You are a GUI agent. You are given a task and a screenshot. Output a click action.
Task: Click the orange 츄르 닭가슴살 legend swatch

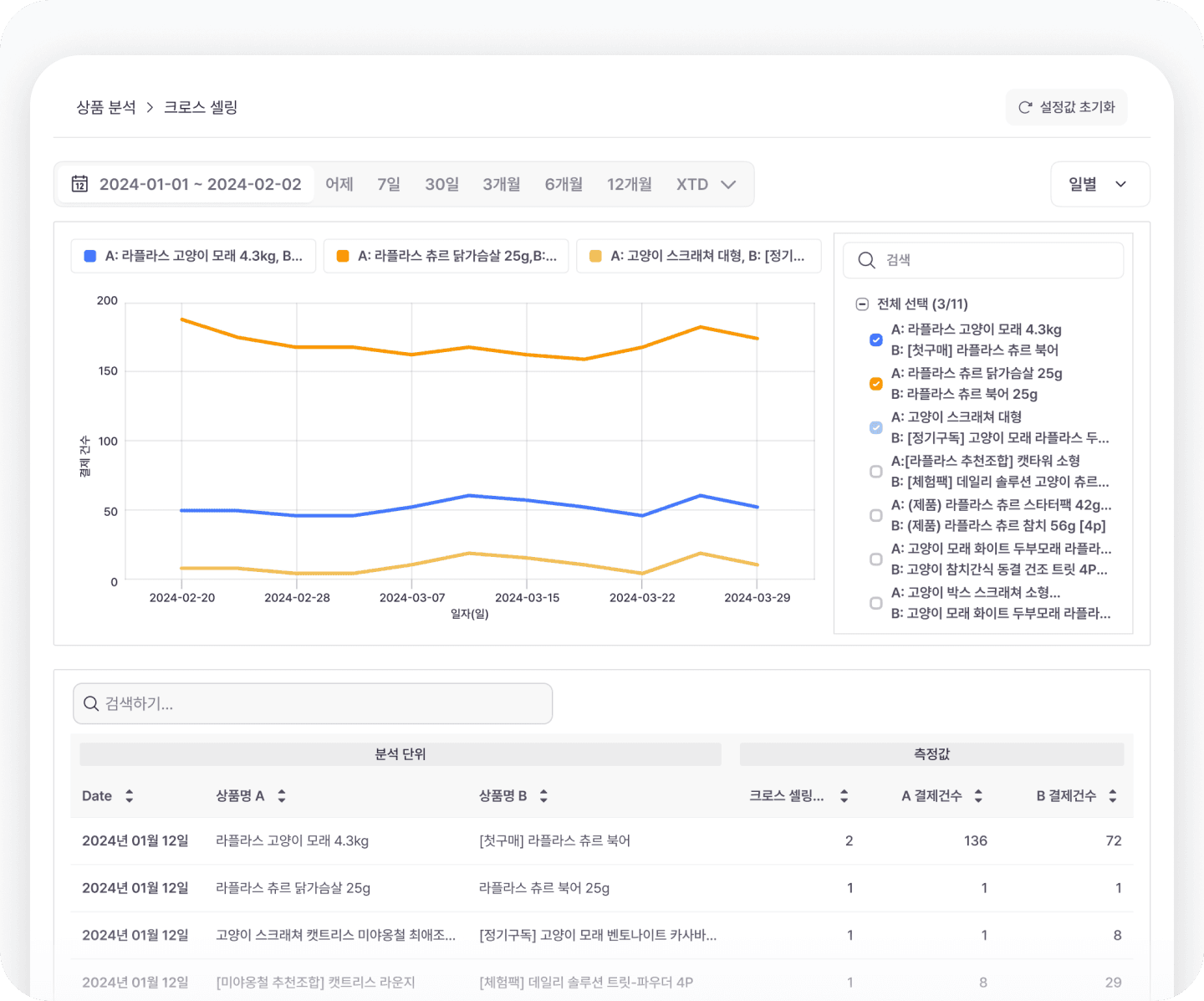click(342, 257)
